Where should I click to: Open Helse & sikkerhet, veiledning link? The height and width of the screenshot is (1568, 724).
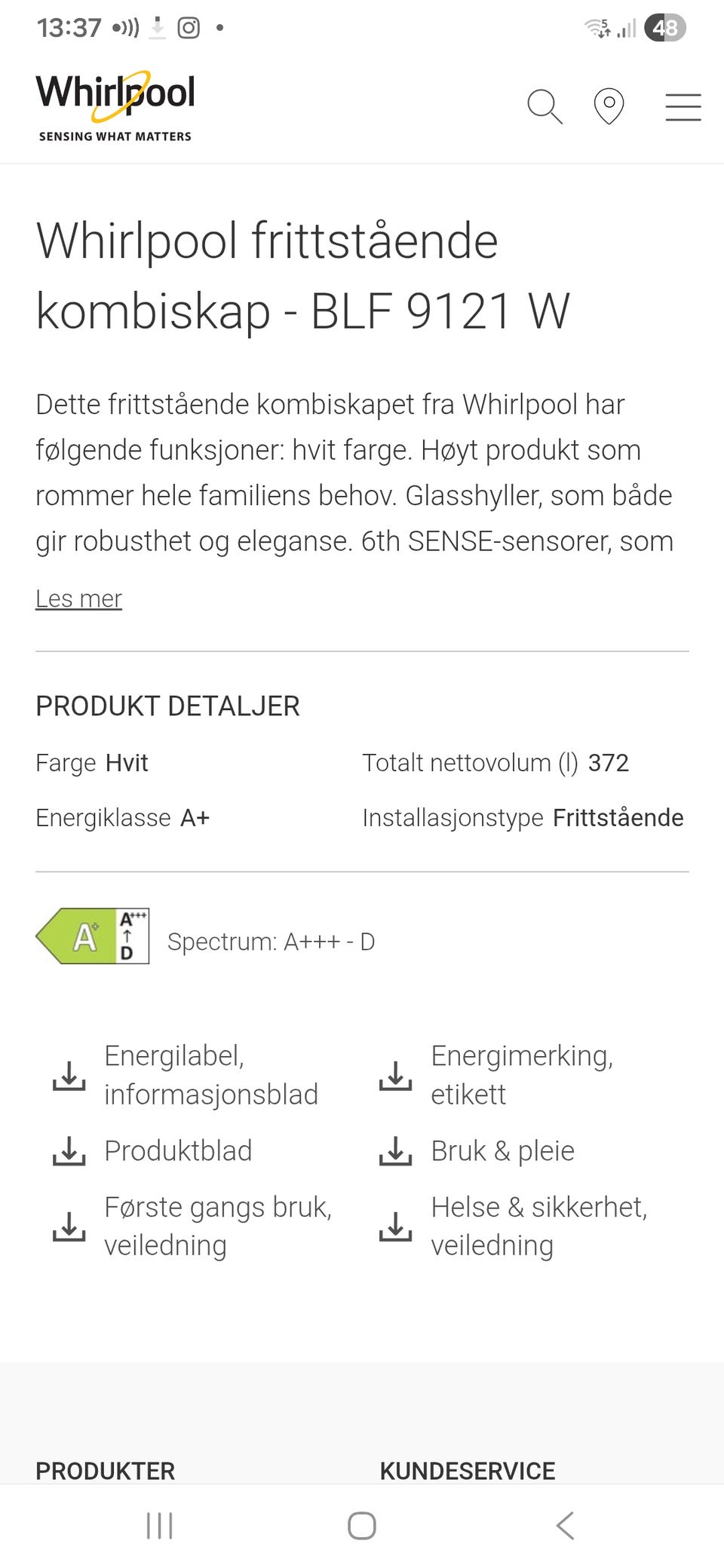point(538,1226)
